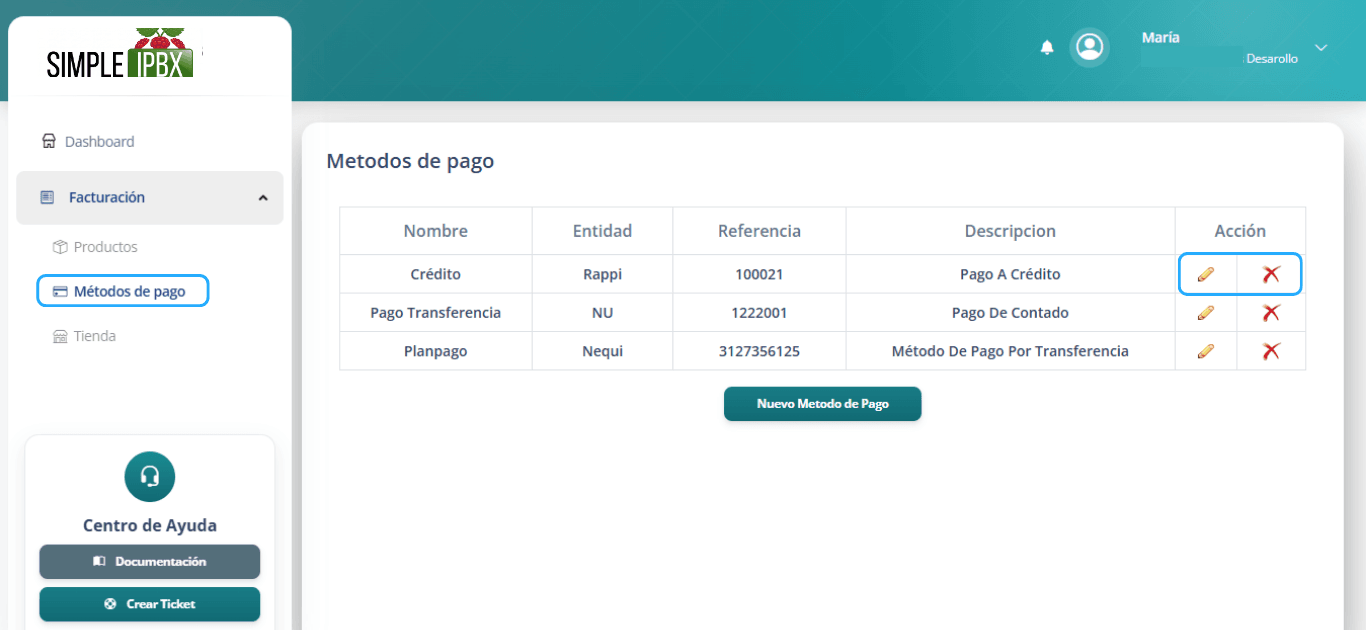Select the reference 1222001 cell
Screen dimensions: 1366x630
(x=759, y=313)
